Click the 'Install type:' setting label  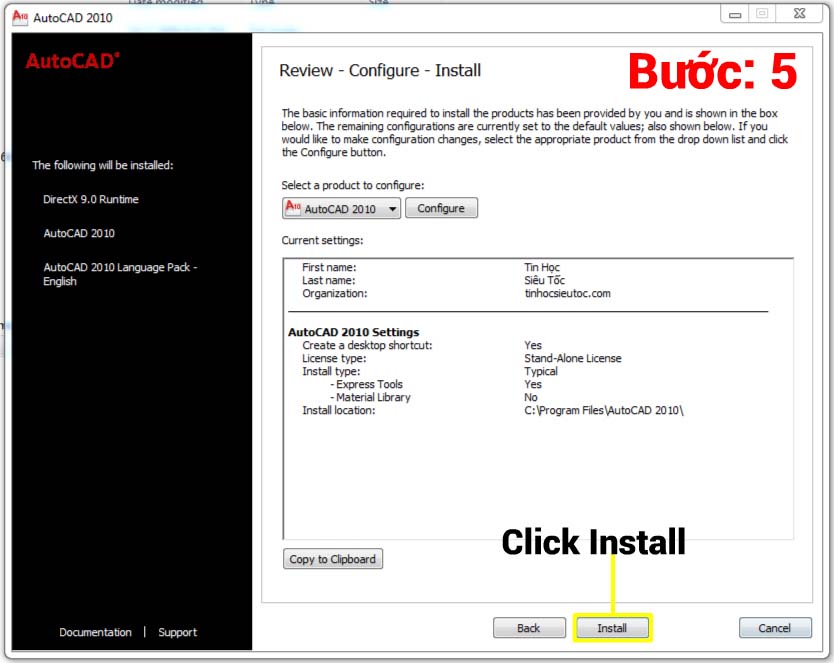[x=331, y=371]
